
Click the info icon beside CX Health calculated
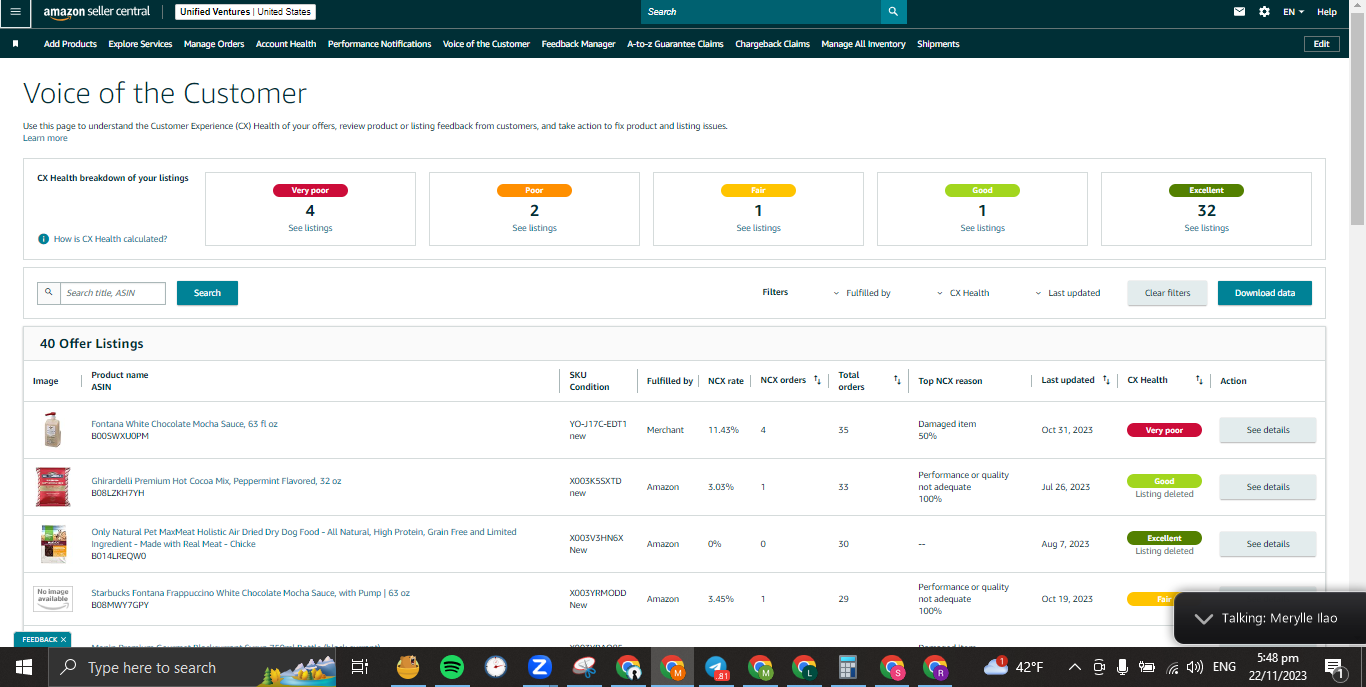[x=43, y=239]
